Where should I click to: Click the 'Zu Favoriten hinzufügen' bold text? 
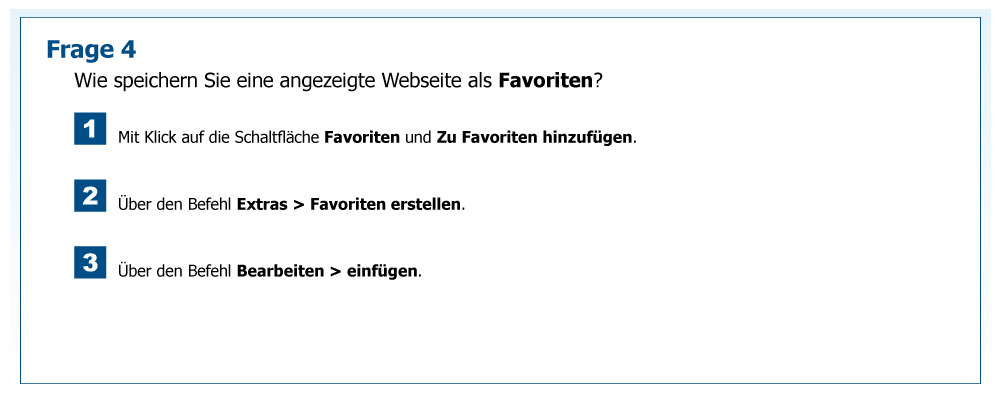pos(535,137)
